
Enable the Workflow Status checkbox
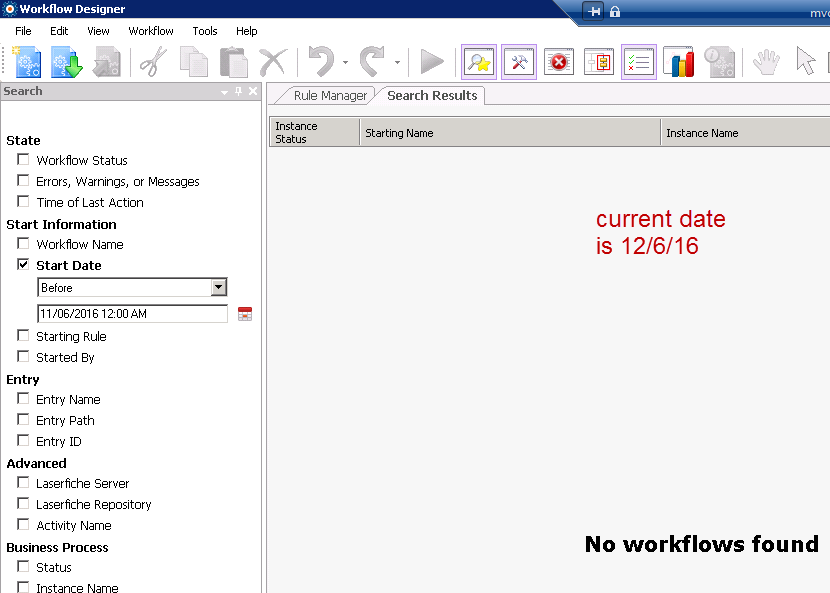coord(23,160)
